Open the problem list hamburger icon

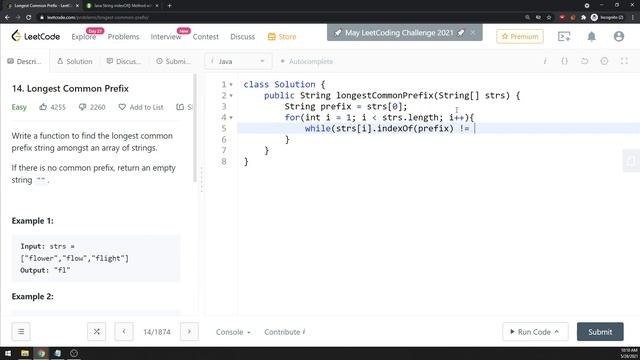point(21,331)
